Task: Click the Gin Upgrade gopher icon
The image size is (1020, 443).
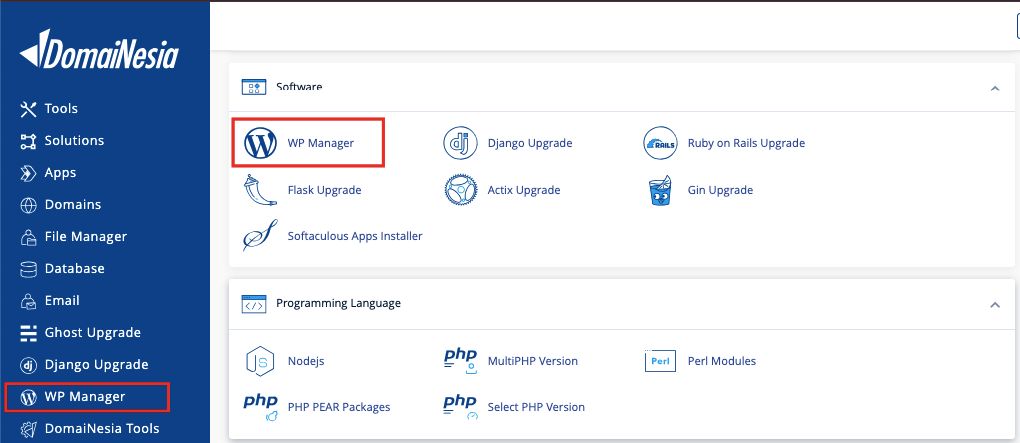Action: [660, 191]
